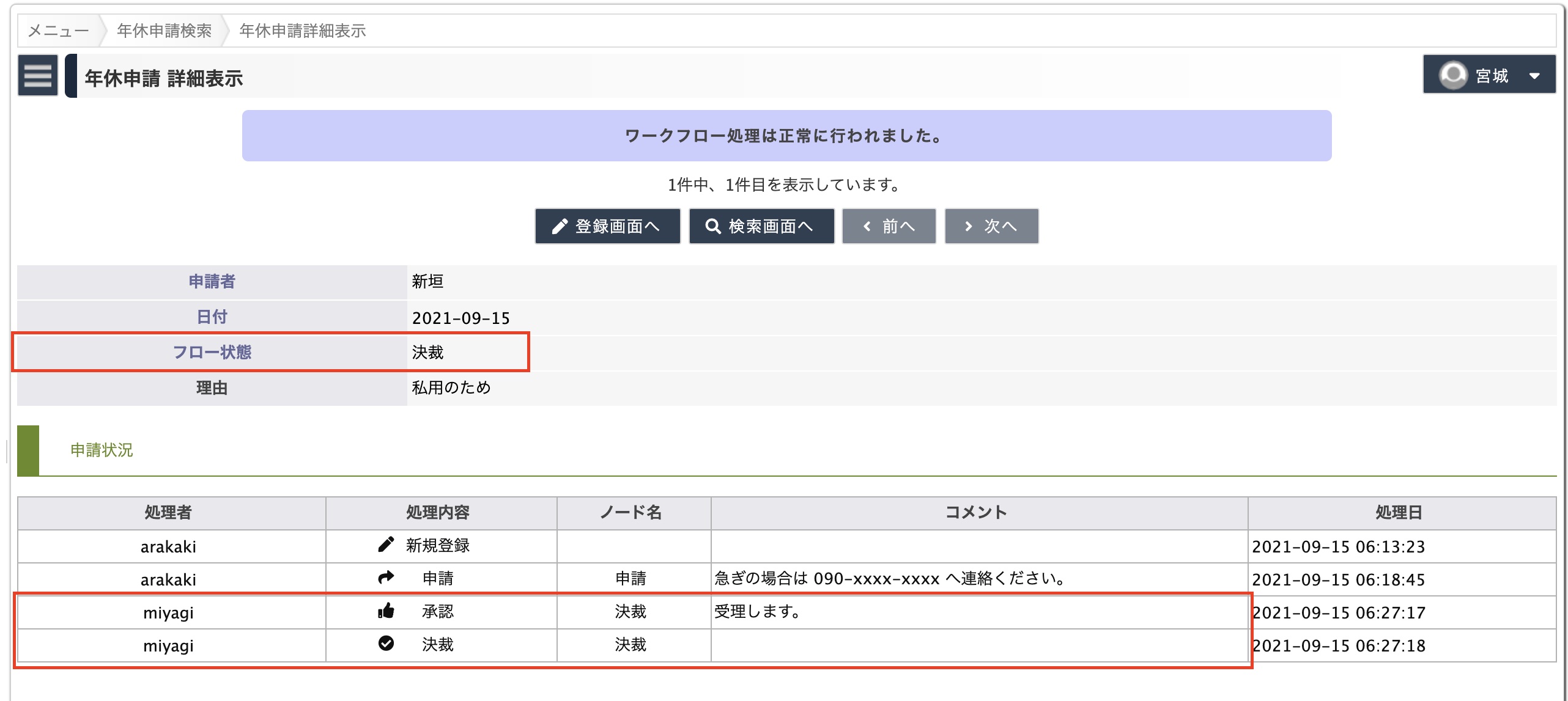1568x701 pixels.
Task: Click the 理由 label
Action: click(x=212, y=387)
